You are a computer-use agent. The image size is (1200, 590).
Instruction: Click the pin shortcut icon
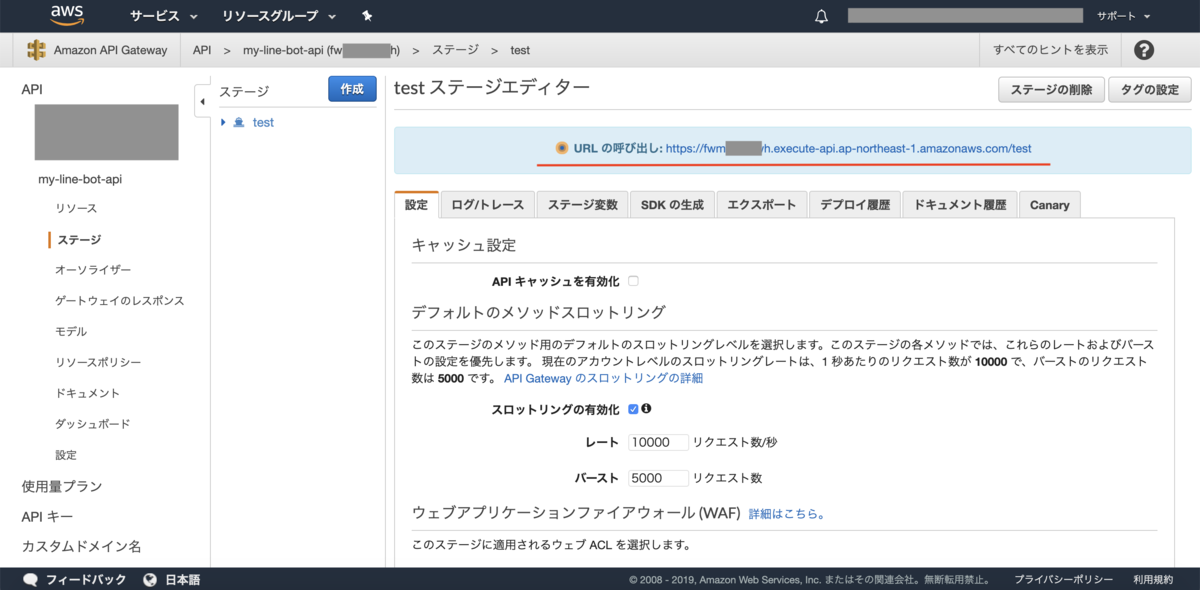point(367,16)
